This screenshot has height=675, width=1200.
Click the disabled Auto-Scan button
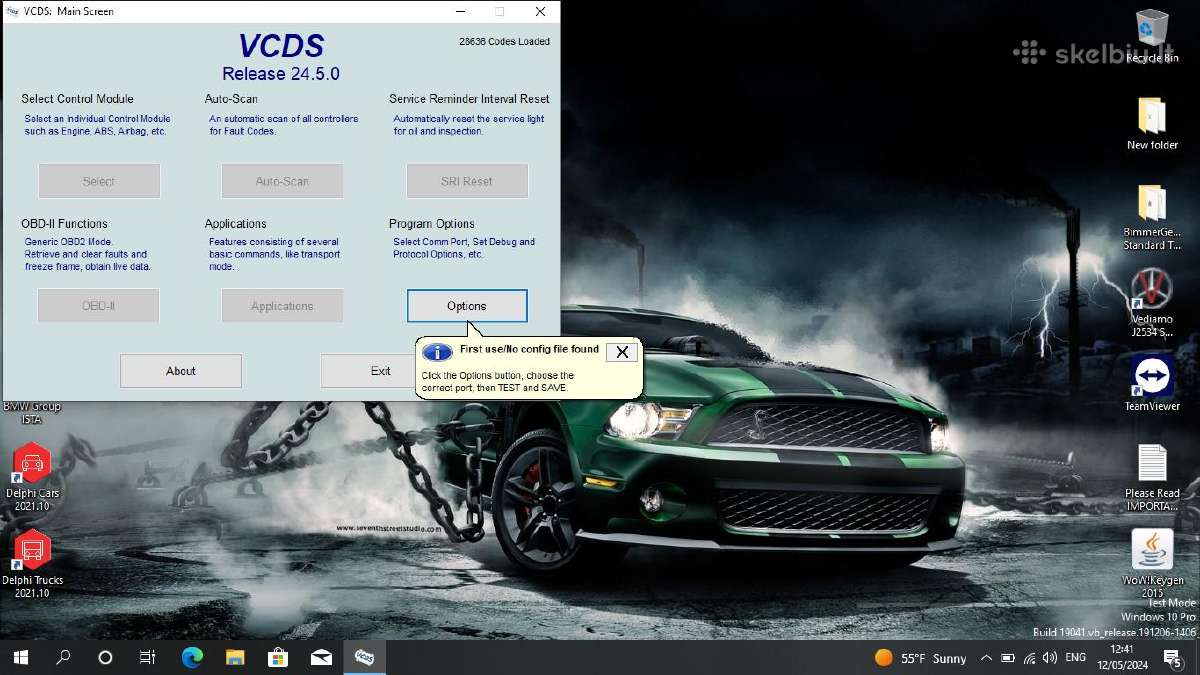pyautogui.click(x=282, y=181)
